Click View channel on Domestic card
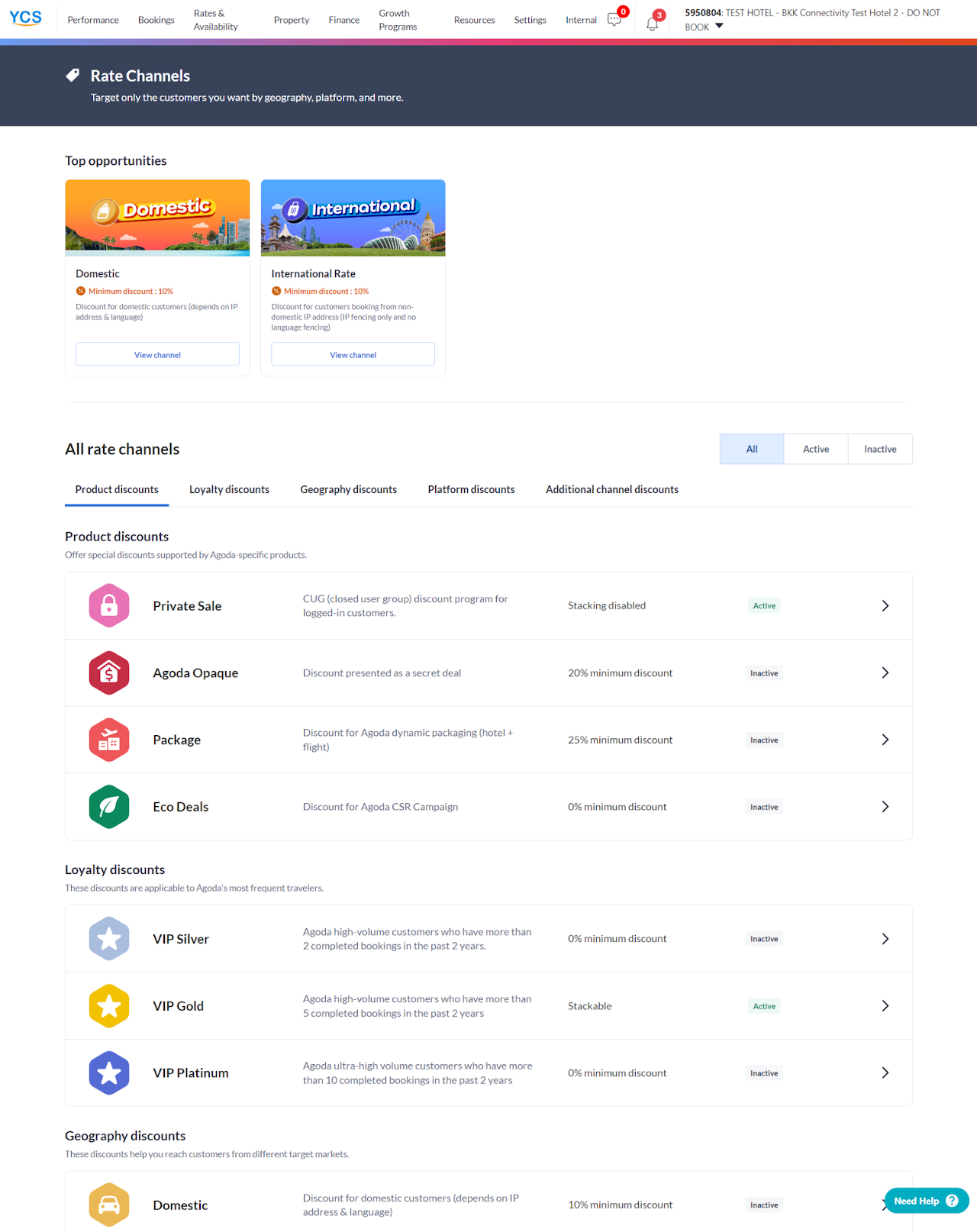Screen dimensions: 977x1232 [x=157, y=354]
